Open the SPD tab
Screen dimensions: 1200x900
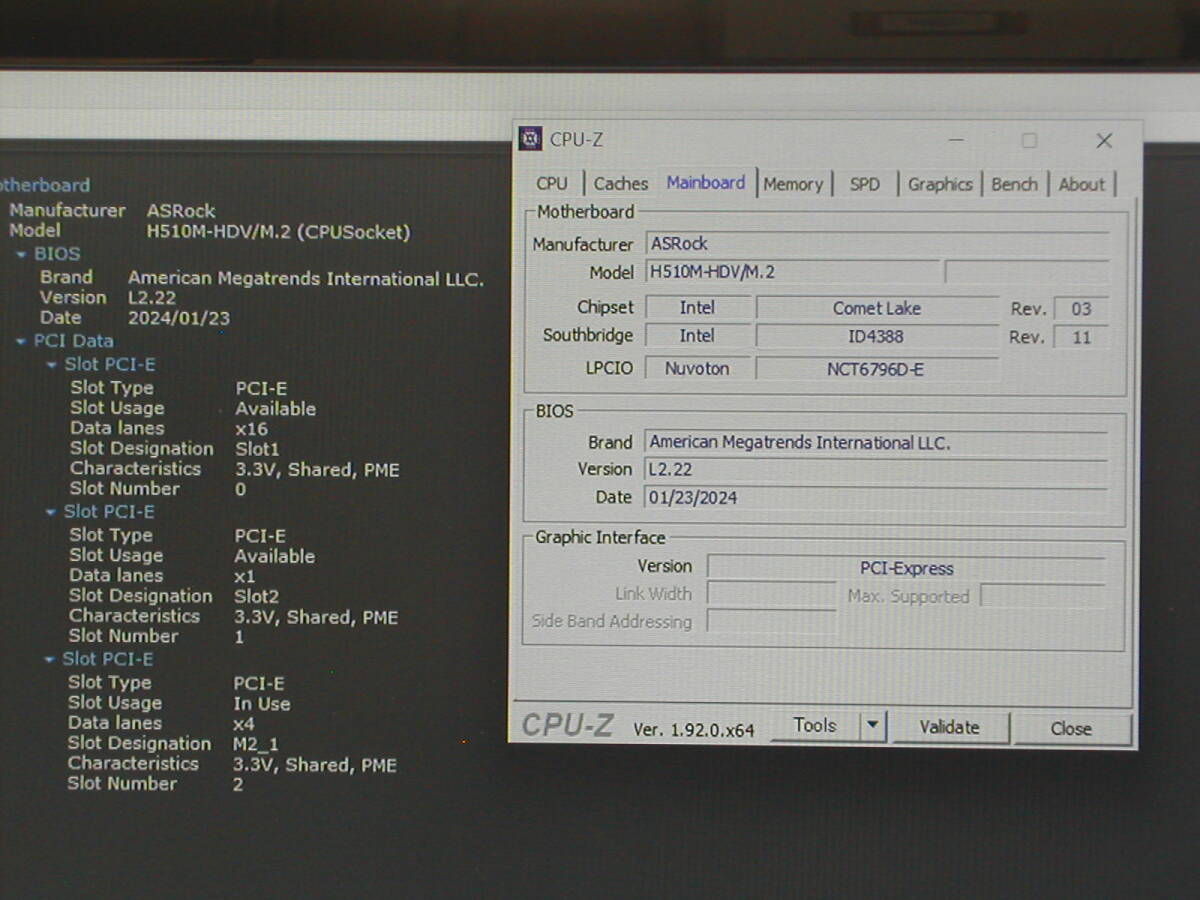click(864, 184)
